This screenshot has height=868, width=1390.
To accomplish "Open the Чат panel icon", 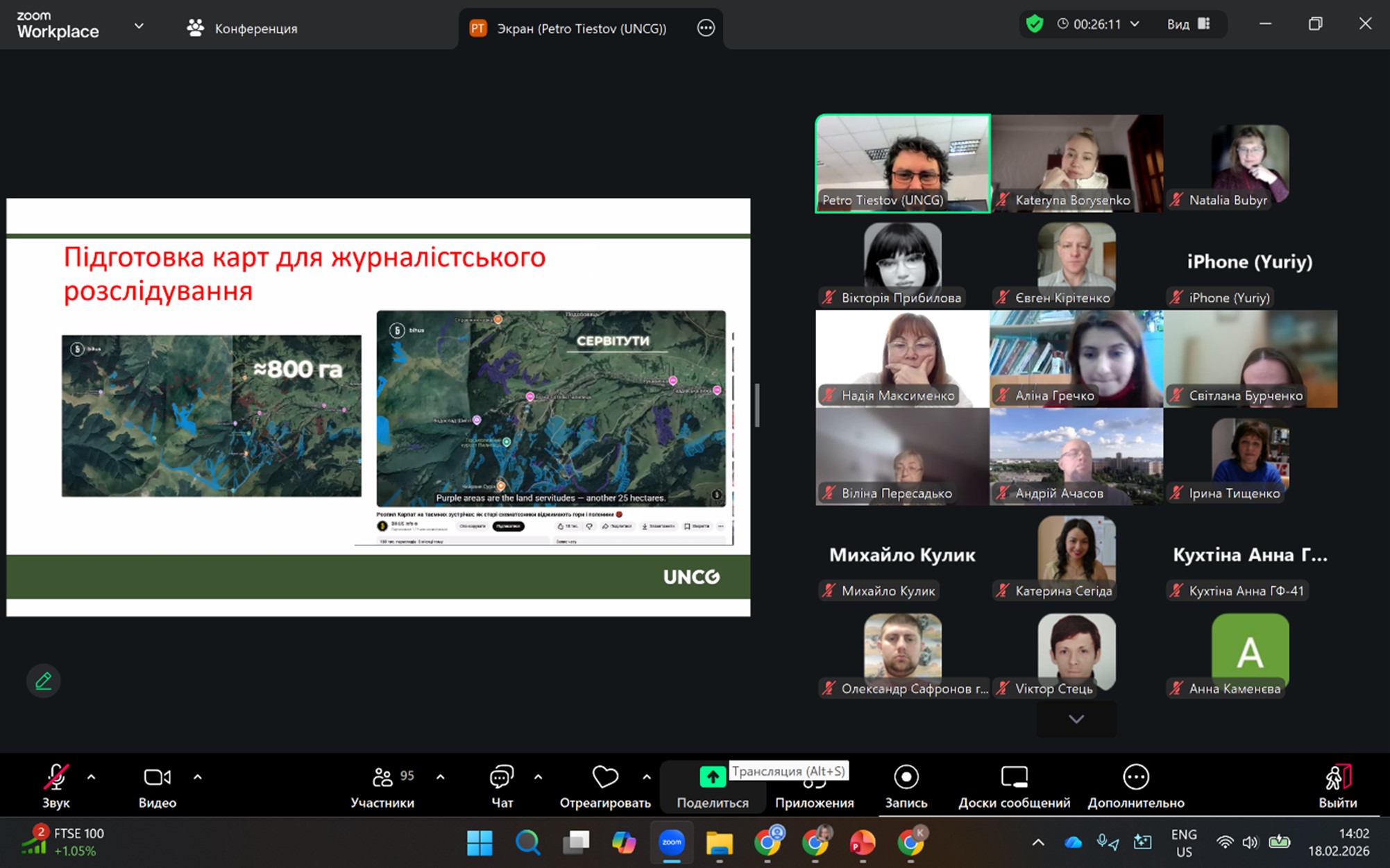I will click(x=502, y=778).
